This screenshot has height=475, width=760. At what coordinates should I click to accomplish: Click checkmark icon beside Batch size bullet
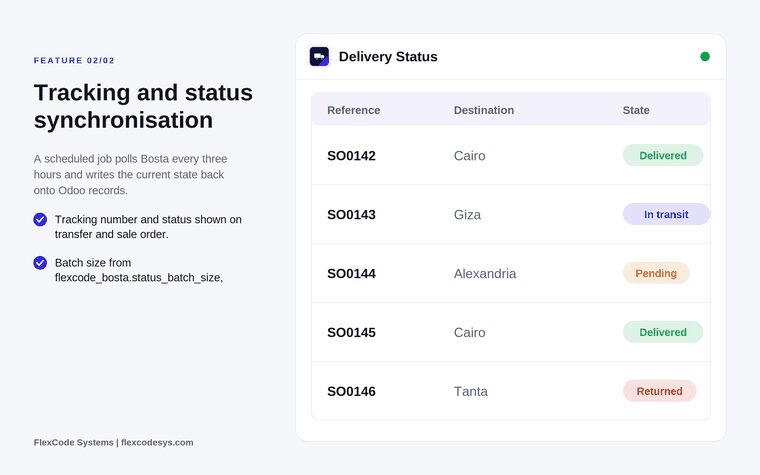coord(40,263)
